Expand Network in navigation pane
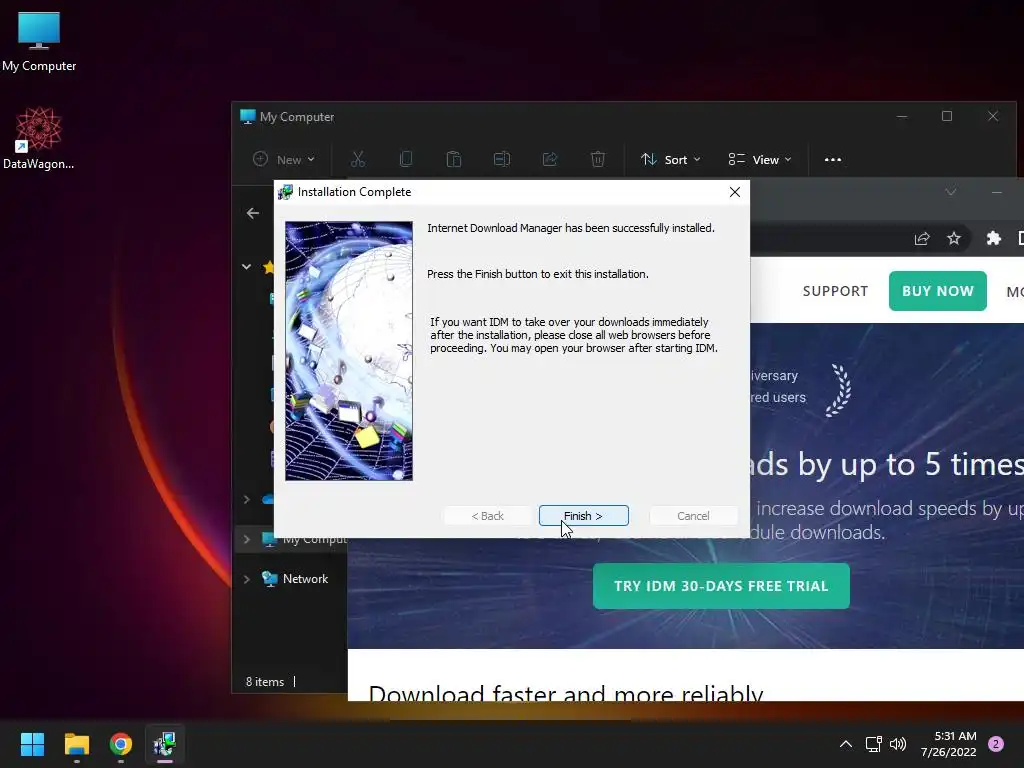 (x=246, y=579)
